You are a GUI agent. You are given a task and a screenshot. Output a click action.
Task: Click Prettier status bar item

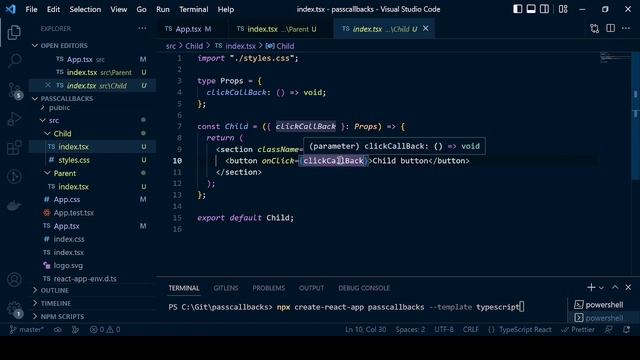(578, 329)
